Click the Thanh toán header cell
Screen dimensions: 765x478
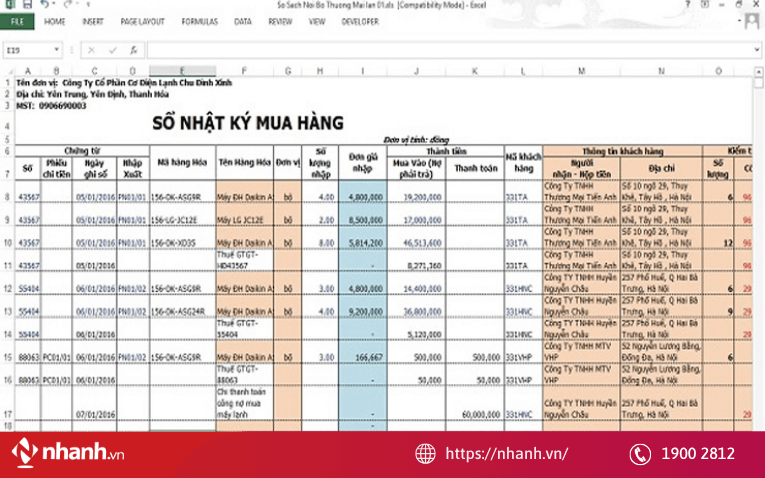click(475, 168)
